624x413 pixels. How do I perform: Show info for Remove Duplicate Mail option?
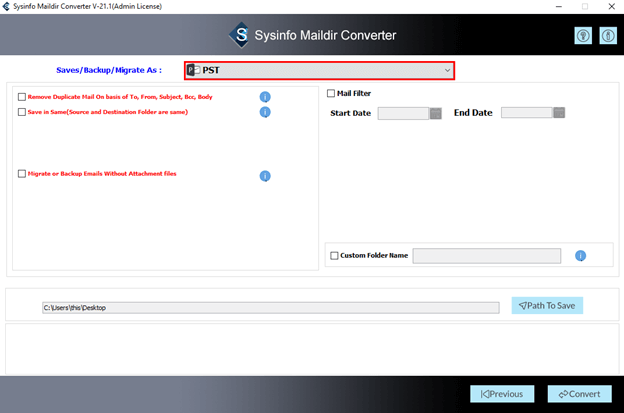[265, 97]
